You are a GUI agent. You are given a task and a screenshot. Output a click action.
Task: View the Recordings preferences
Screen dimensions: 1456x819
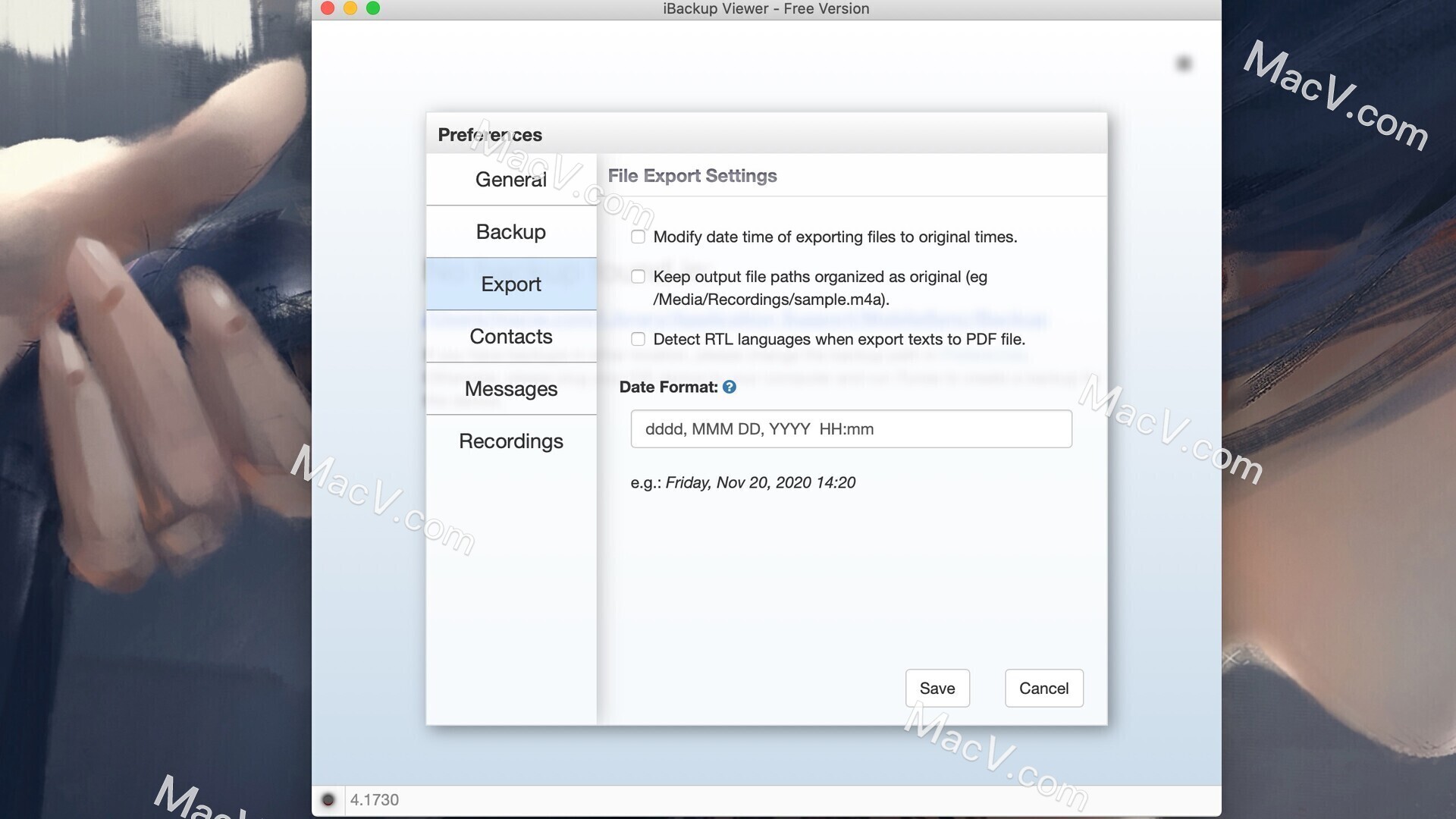pyautogui.click(x=510, y=441)
